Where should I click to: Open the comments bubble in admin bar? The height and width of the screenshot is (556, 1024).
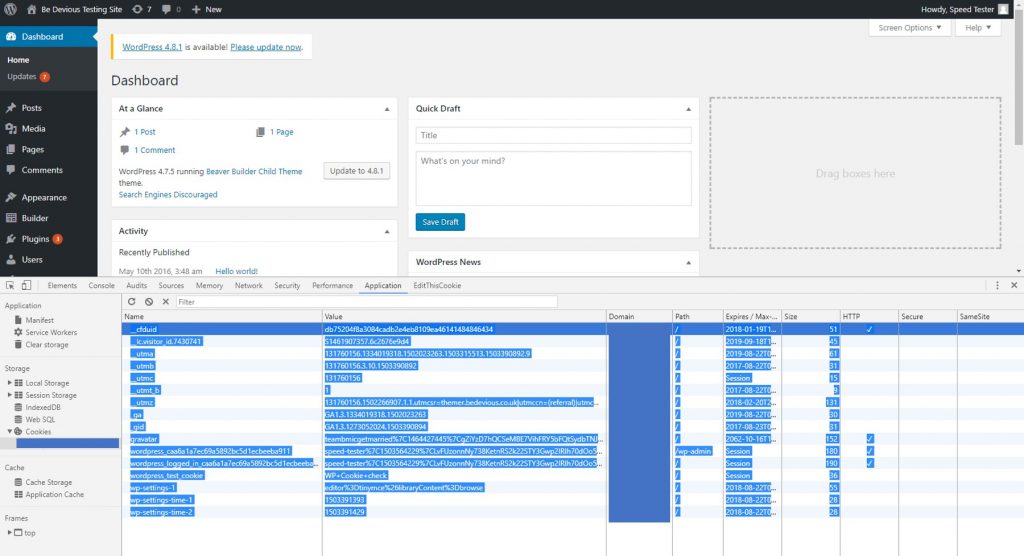[x=171, y=9]
